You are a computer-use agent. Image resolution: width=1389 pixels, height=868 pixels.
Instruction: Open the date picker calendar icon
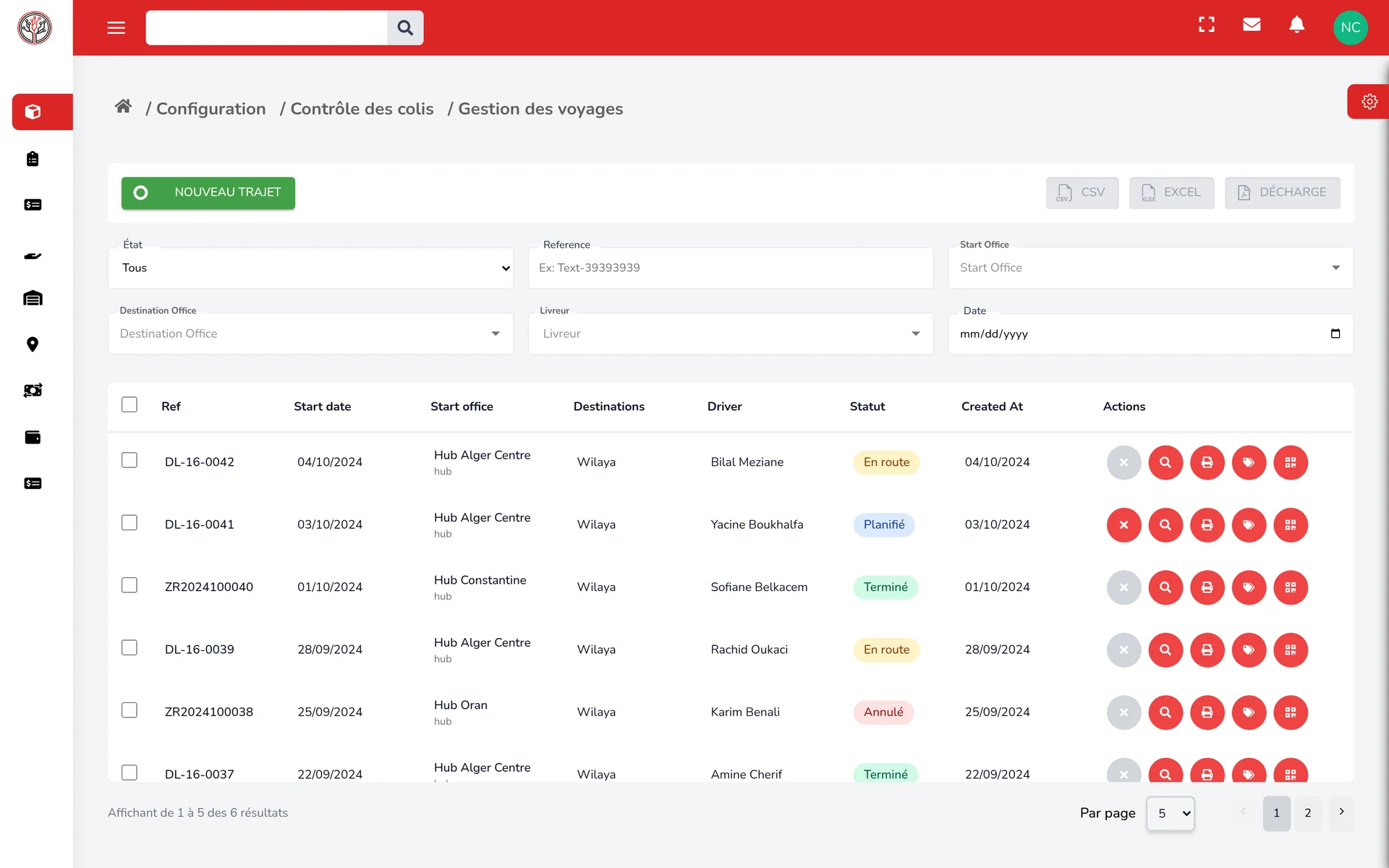pyautogui.click(x=1335, y=333)
